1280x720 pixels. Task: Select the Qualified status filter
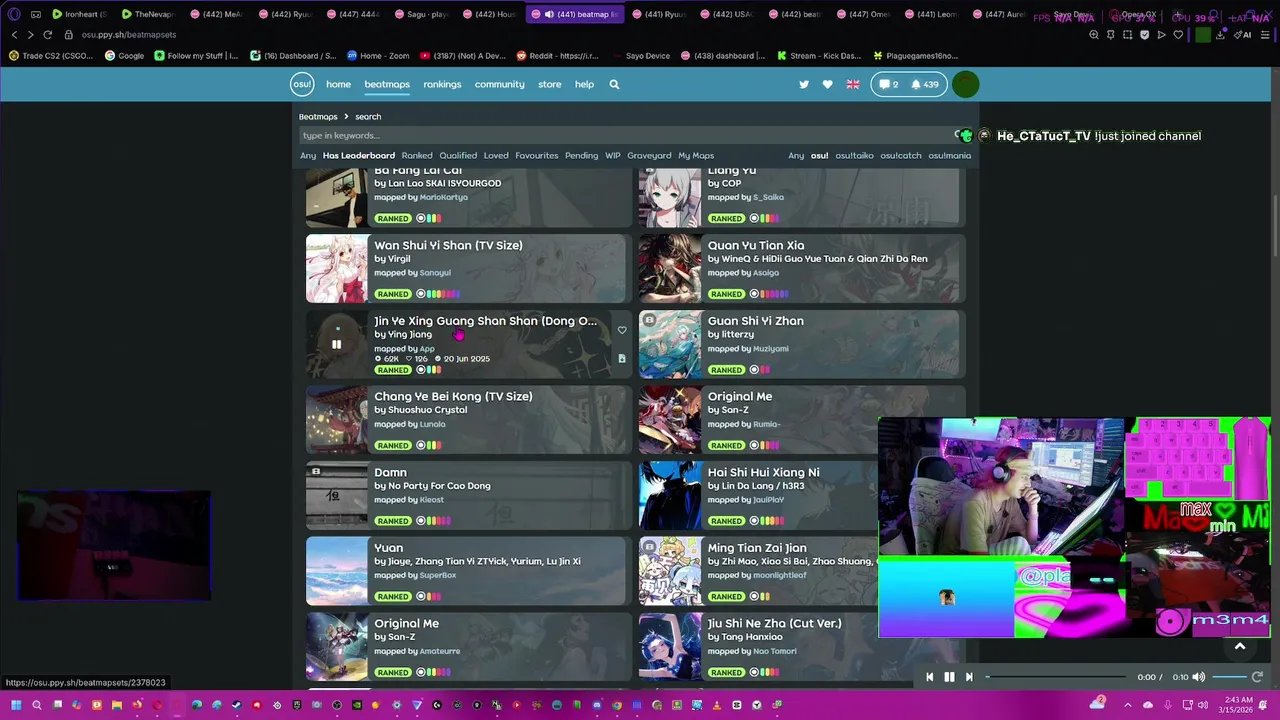click(x=458, y=156)
